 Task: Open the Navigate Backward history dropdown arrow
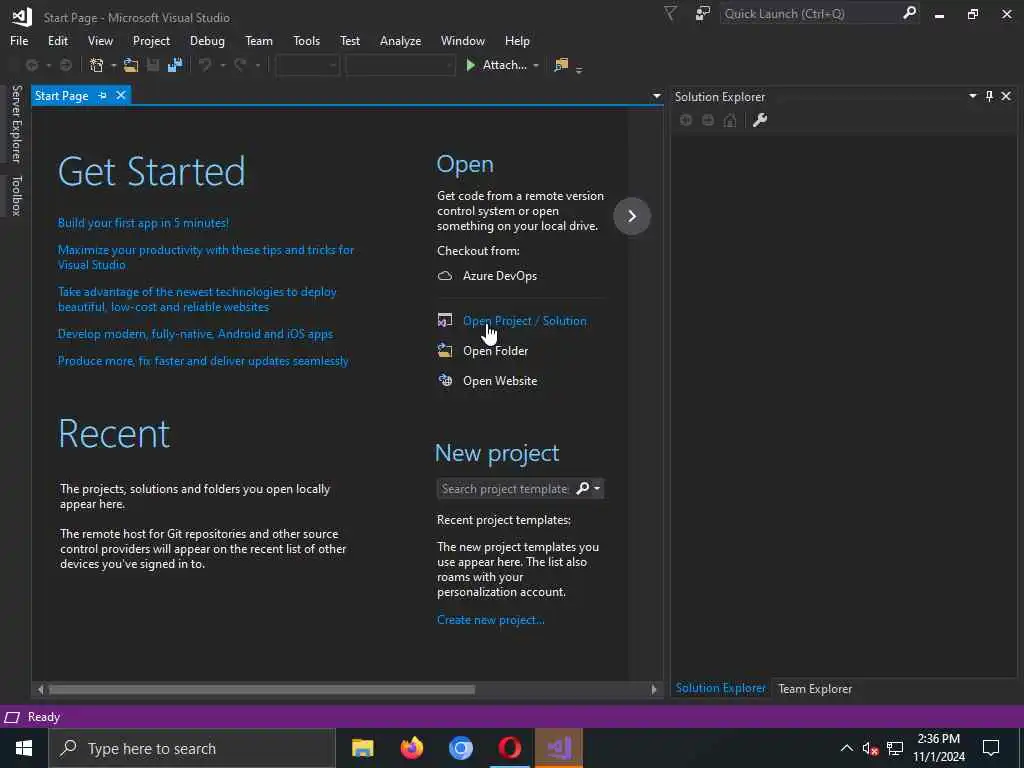coord(48,65)
